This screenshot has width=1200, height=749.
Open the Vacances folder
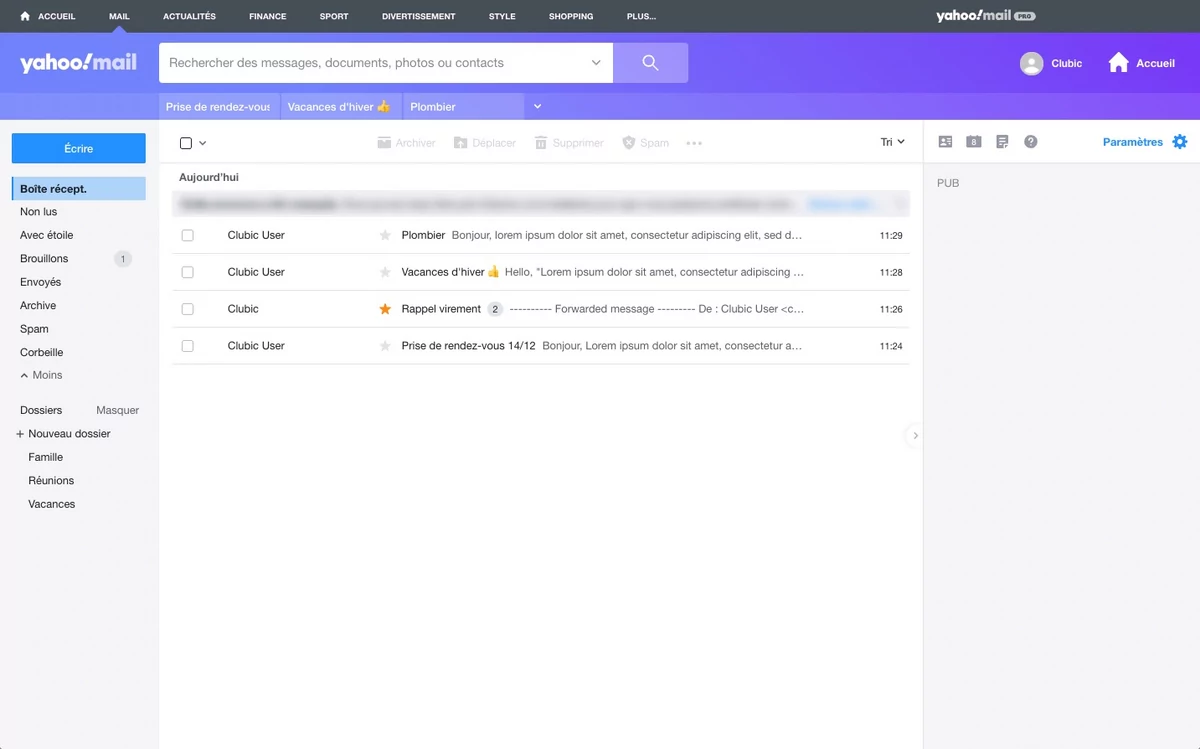52,504
